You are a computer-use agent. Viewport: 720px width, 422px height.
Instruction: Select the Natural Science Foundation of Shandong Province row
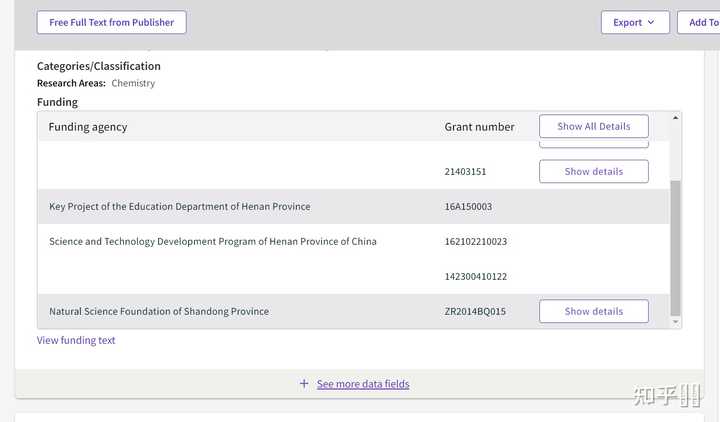pos(159,311)
